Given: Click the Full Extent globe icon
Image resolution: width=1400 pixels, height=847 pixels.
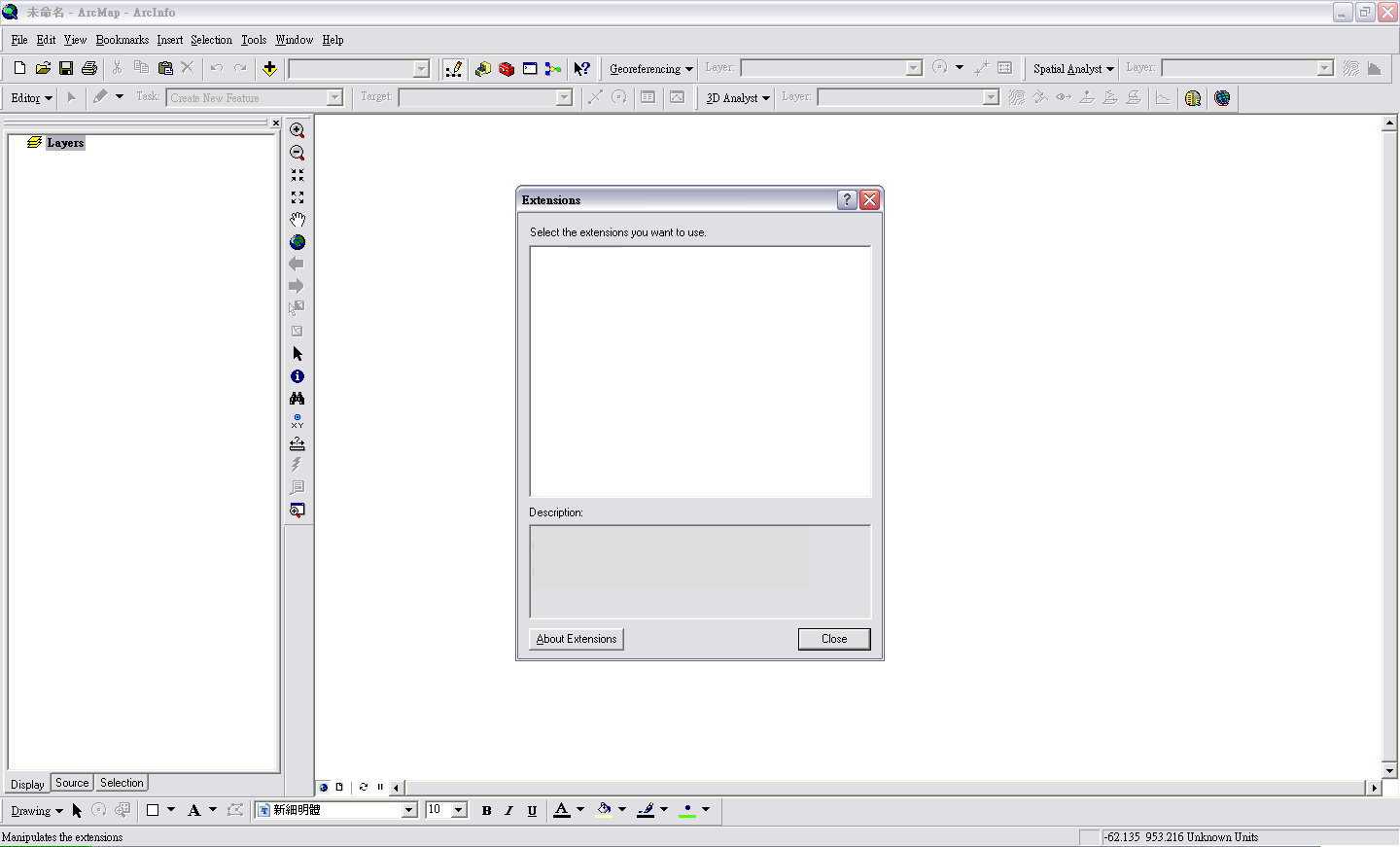Looking at the screenshot, I should coord(297,242).
